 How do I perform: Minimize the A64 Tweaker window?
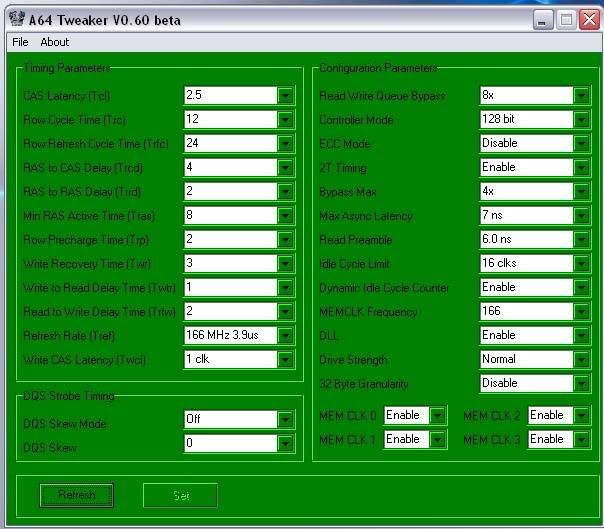click(543, 20)
